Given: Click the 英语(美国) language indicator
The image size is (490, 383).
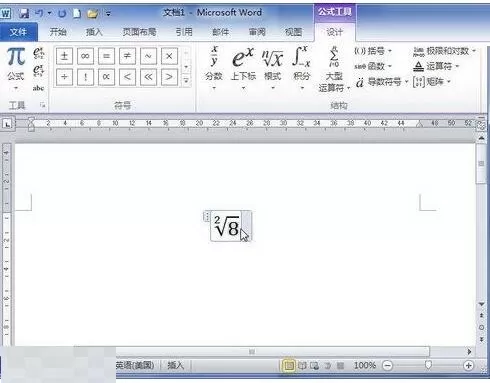Looking at the screenshot, I should (135, 365).
